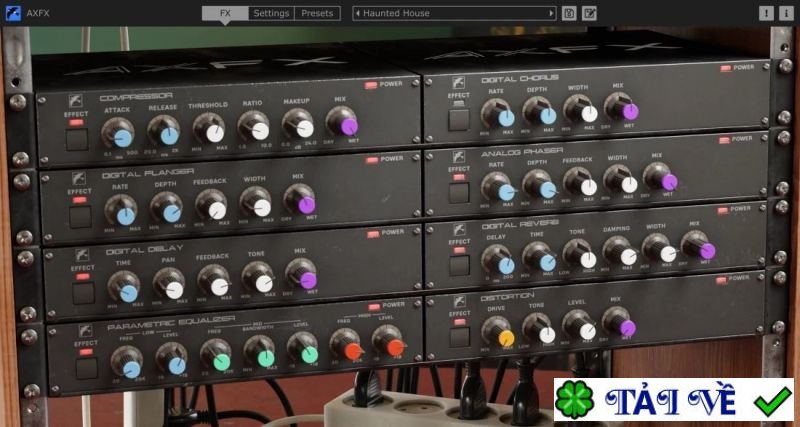Click the Equalizer Mid Bandwidth green knob
800x427 pixels.
[260, 353]
